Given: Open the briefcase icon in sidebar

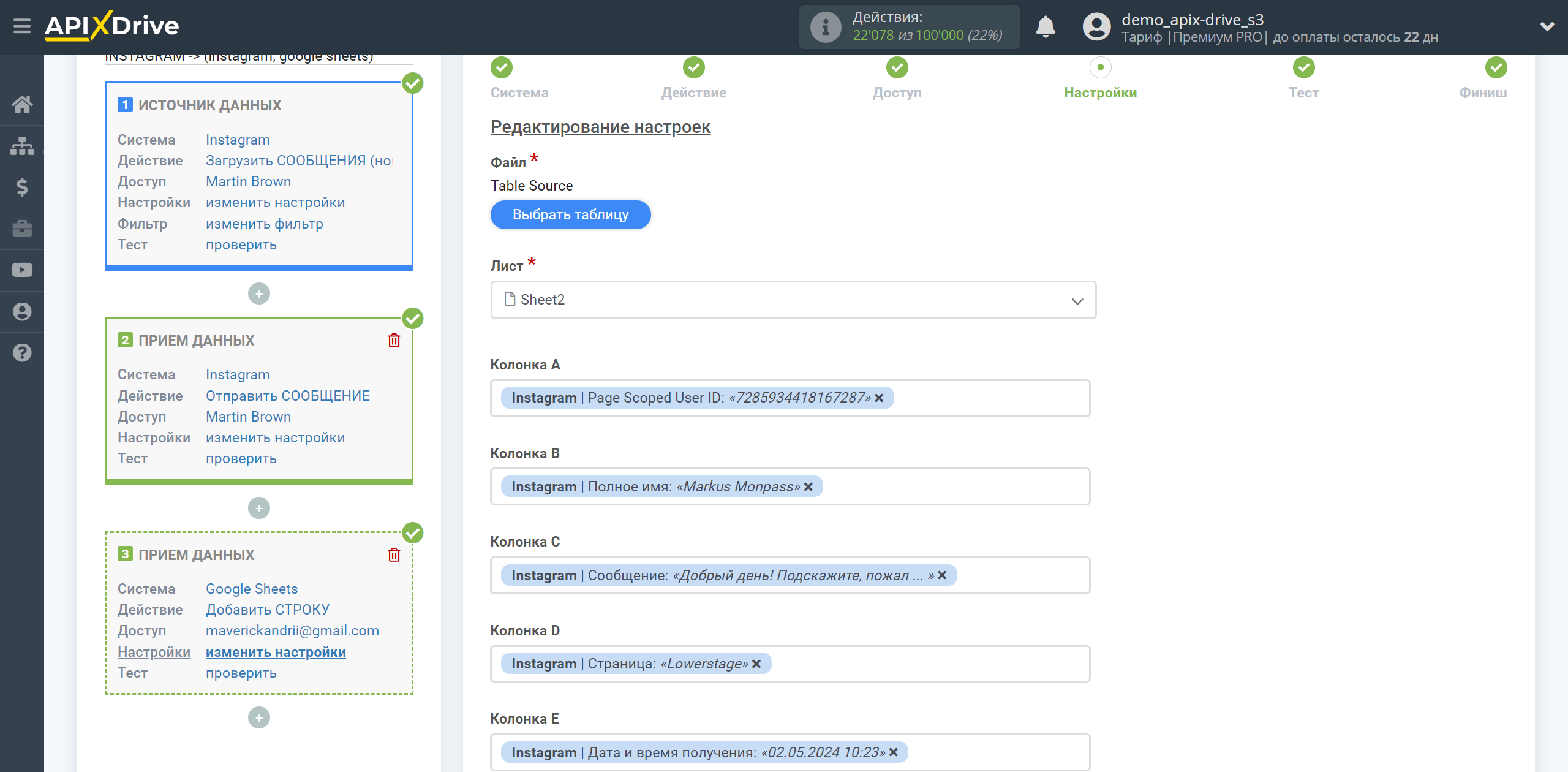Looking at the screenshot, I should point(22,229).
